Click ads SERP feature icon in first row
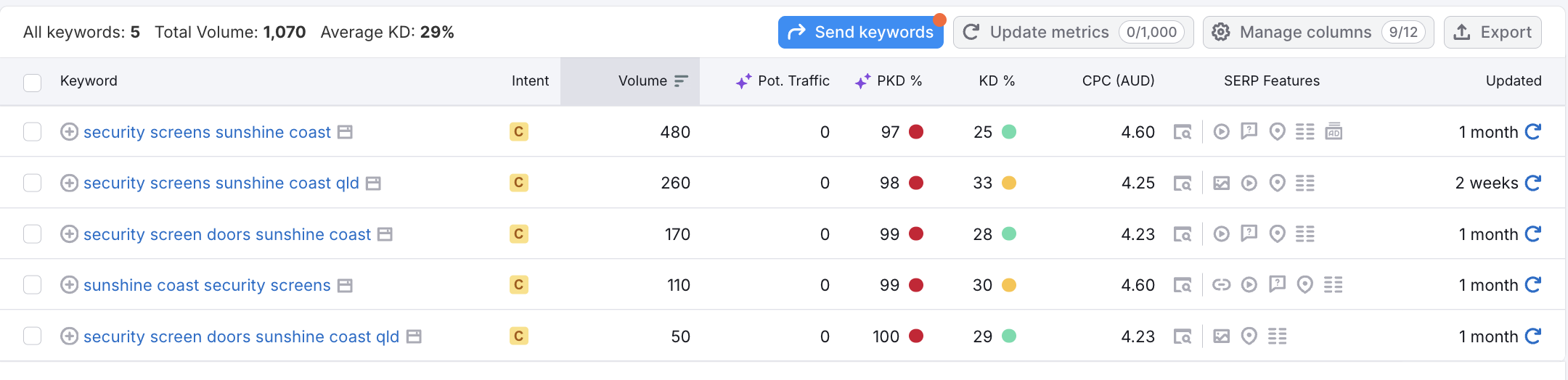Image resolution: width=1568 pixels, height=380 pixels. pos(1334,132)
